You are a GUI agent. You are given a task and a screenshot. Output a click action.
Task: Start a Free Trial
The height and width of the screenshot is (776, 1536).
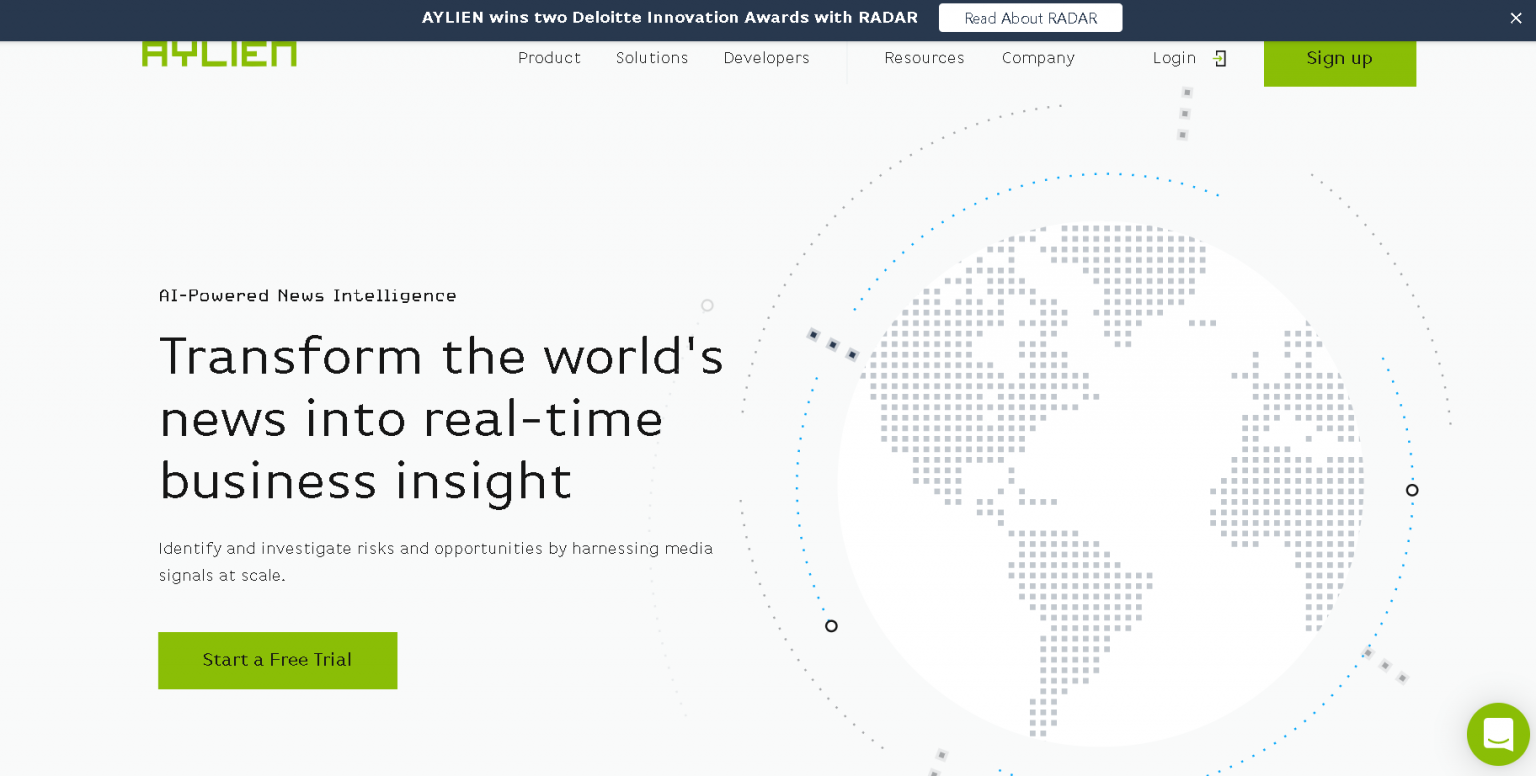coord(277,660)
